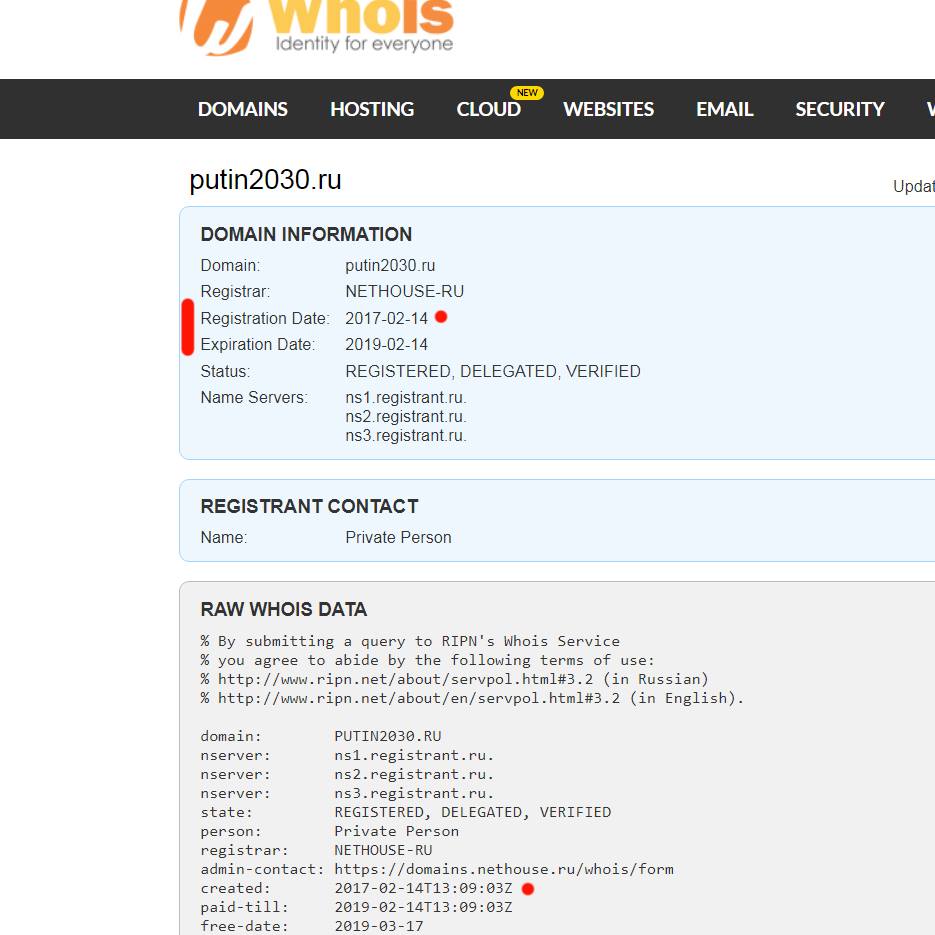Select name server ns1.registrant.ru. in Domain Information
Image resolution: width=935 pixels, height=935 pixels.
[x=405, y=398]
